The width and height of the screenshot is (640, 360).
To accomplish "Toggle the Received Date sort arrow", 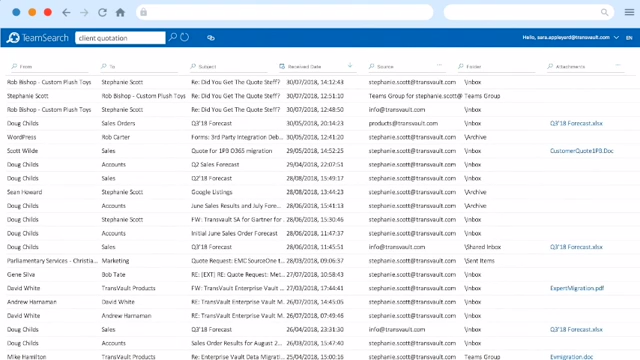I will 350,65.
